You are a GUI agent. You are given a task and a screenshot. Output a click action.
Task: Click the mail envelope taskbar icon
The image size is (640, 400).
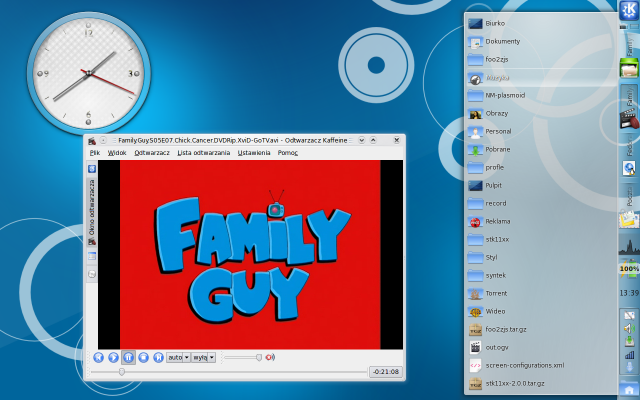click(629, 220)
